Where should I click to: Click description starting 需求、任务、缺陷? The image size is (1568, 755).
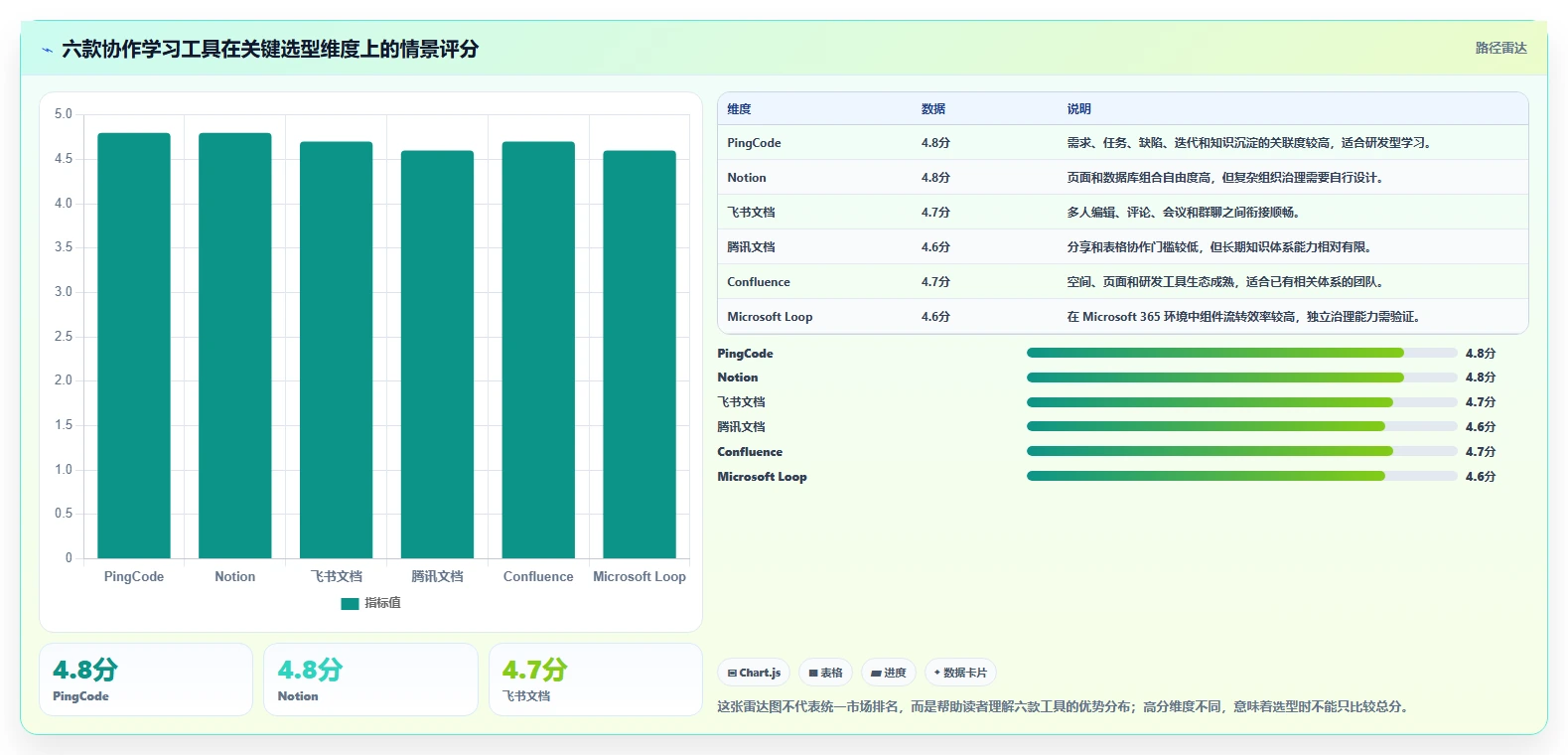[x=1251, y=143]
